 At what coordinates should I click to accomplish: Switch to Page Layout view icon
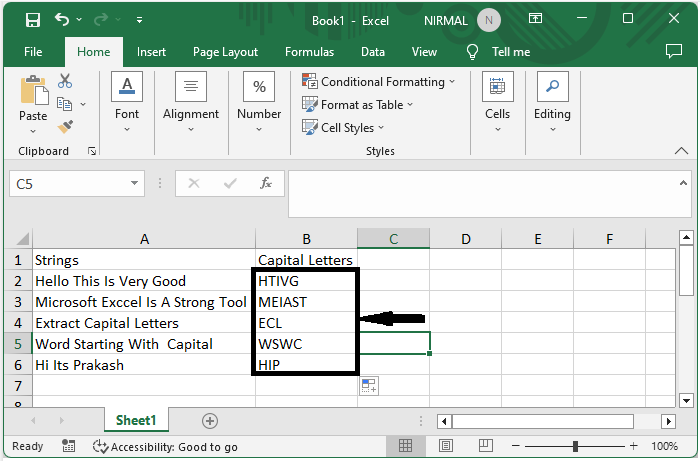tap(446, 445)
